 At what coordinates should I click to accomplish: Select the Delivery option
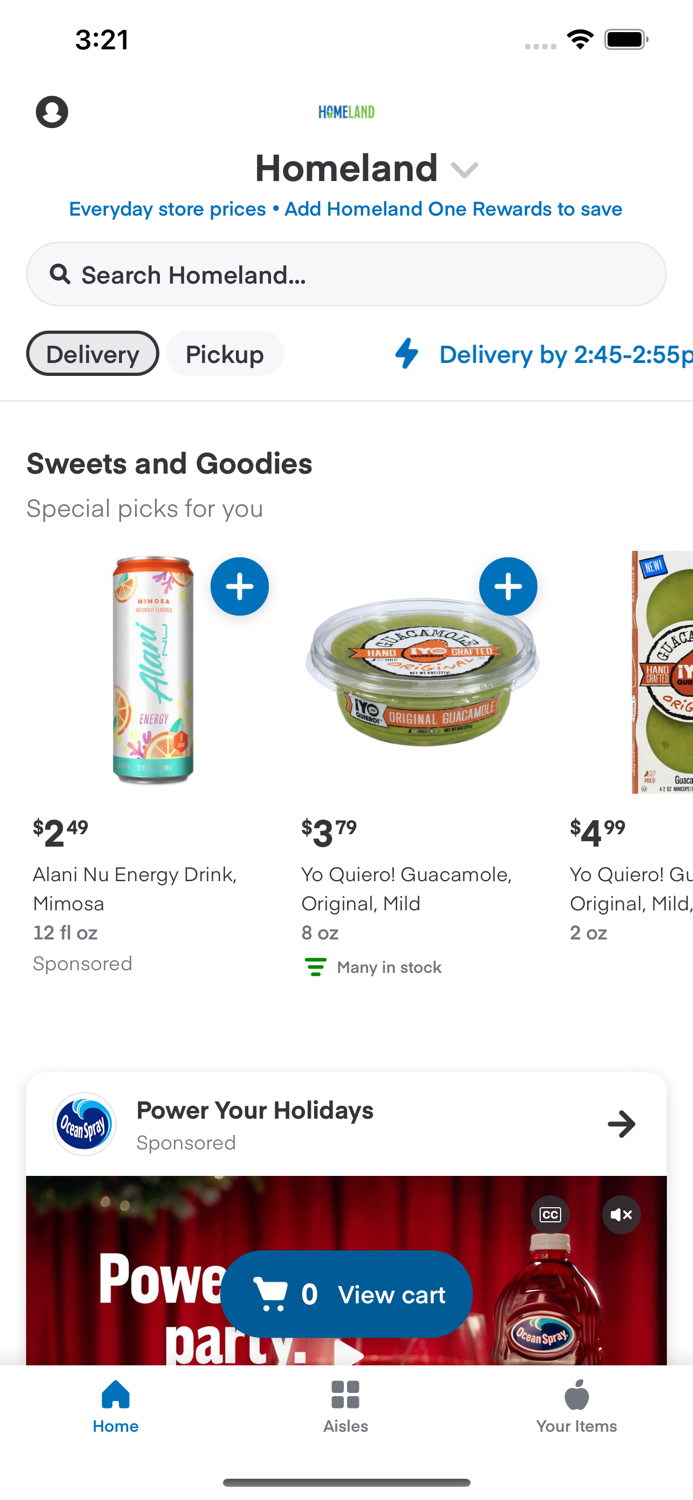[92, 353]
